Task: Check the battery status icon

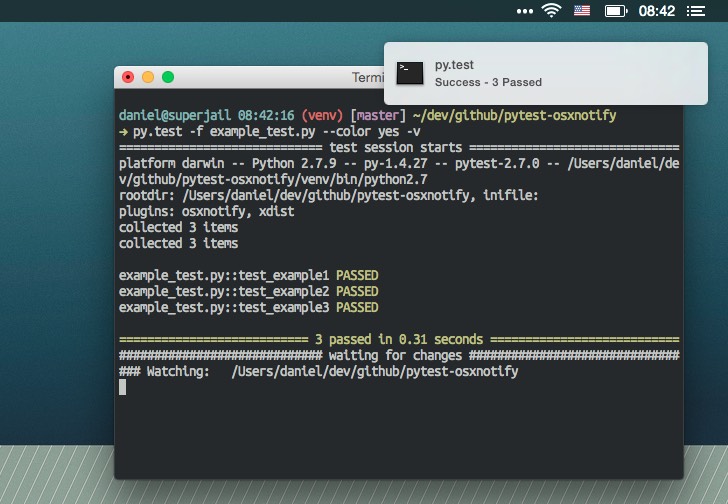Action: tap(616, 11)
